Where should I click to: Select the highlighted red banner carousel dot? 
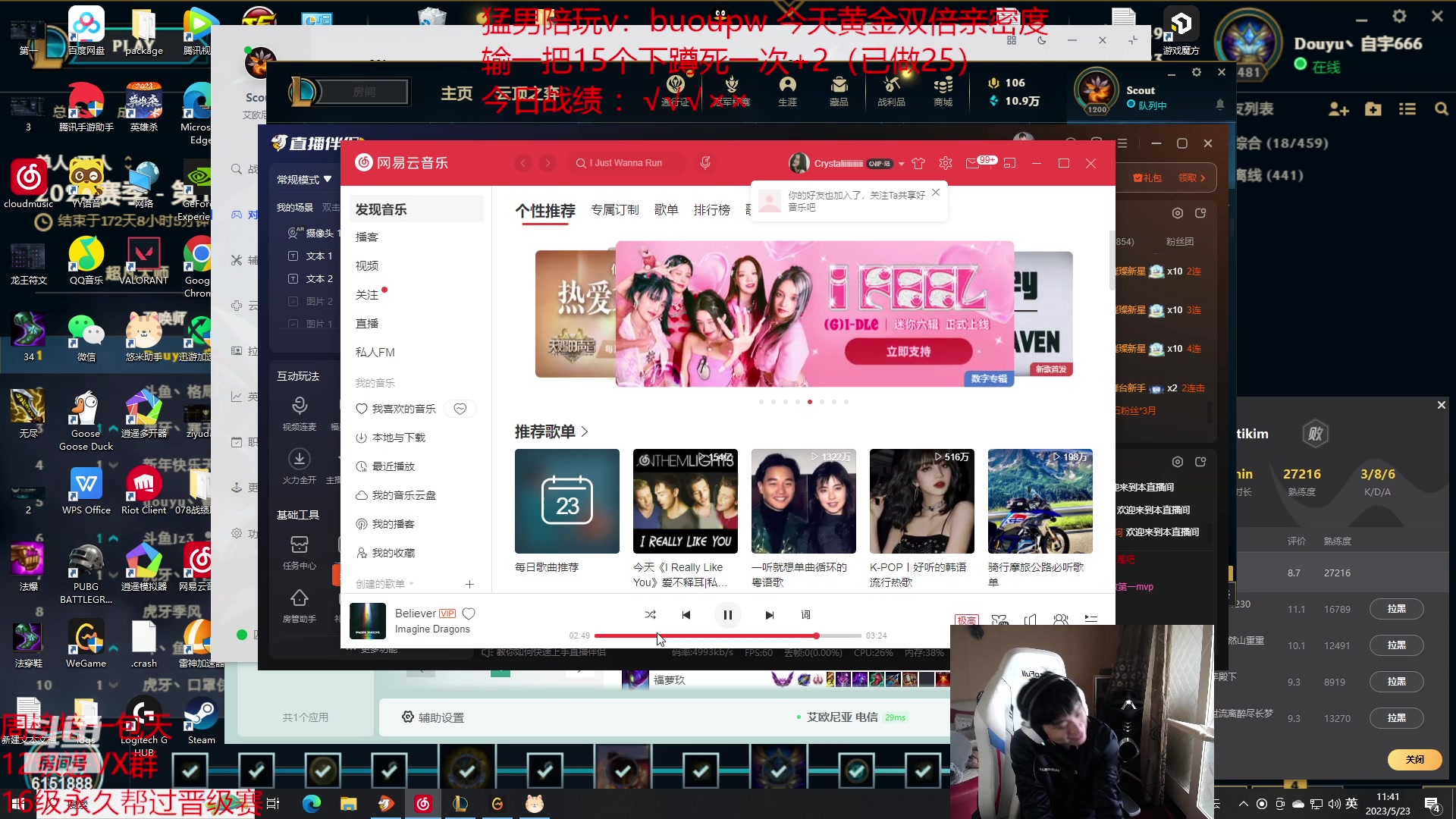tap(810, 402)
